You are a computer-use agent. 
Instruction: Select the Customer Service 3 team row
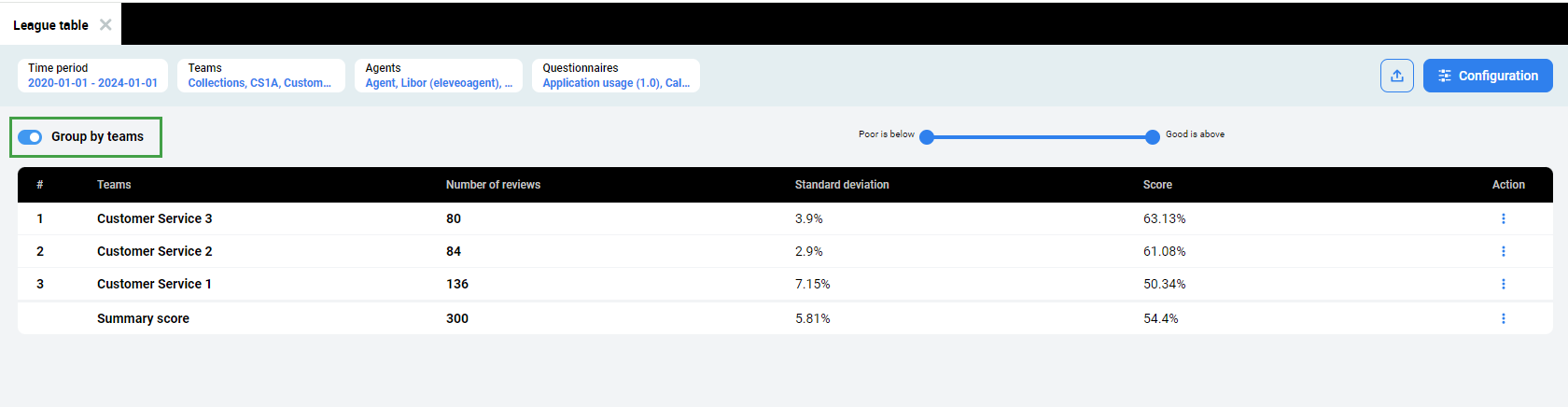(x=154, y=218)
